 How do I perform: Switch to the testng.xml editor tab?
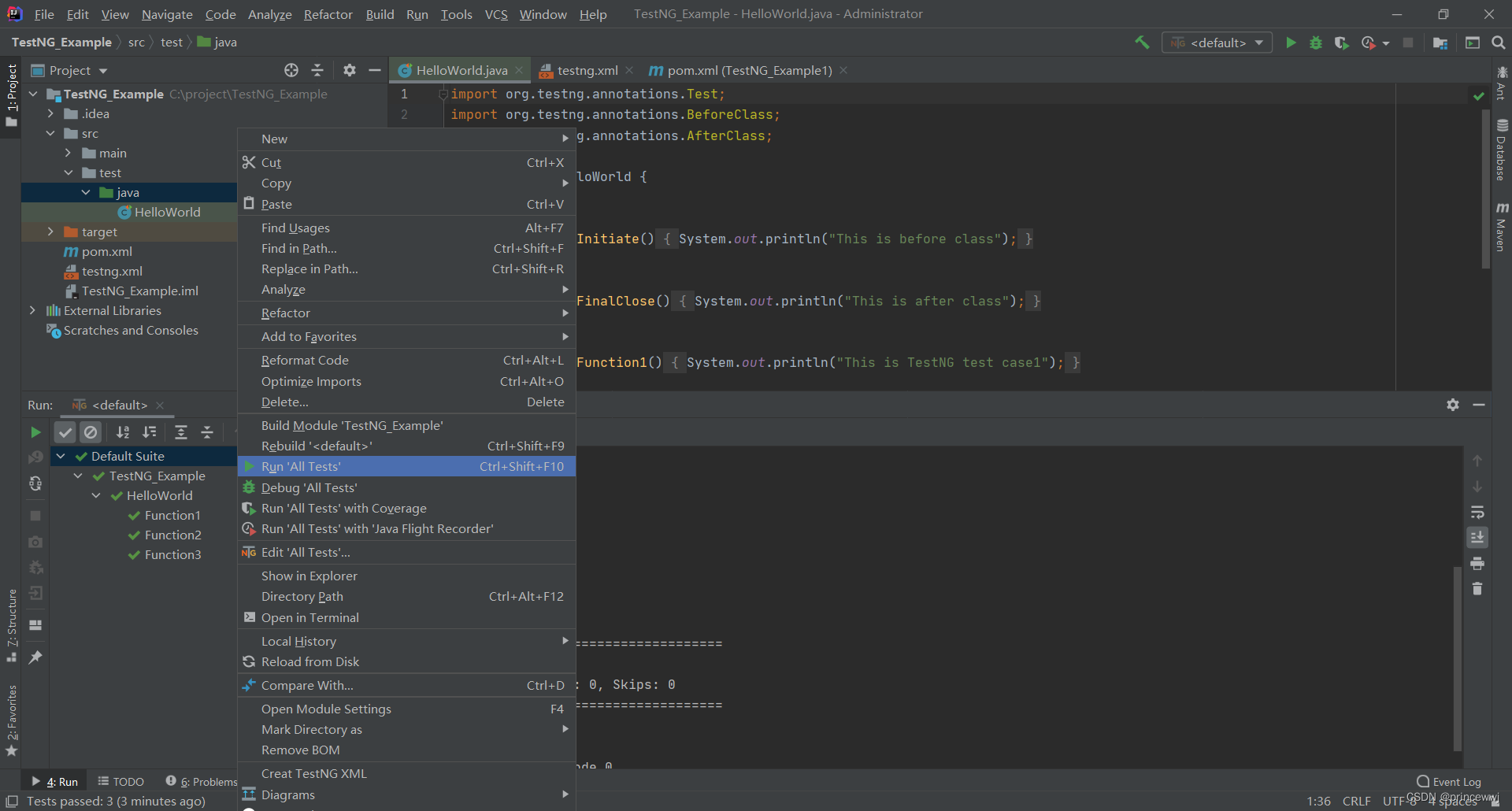click(587, 70)
